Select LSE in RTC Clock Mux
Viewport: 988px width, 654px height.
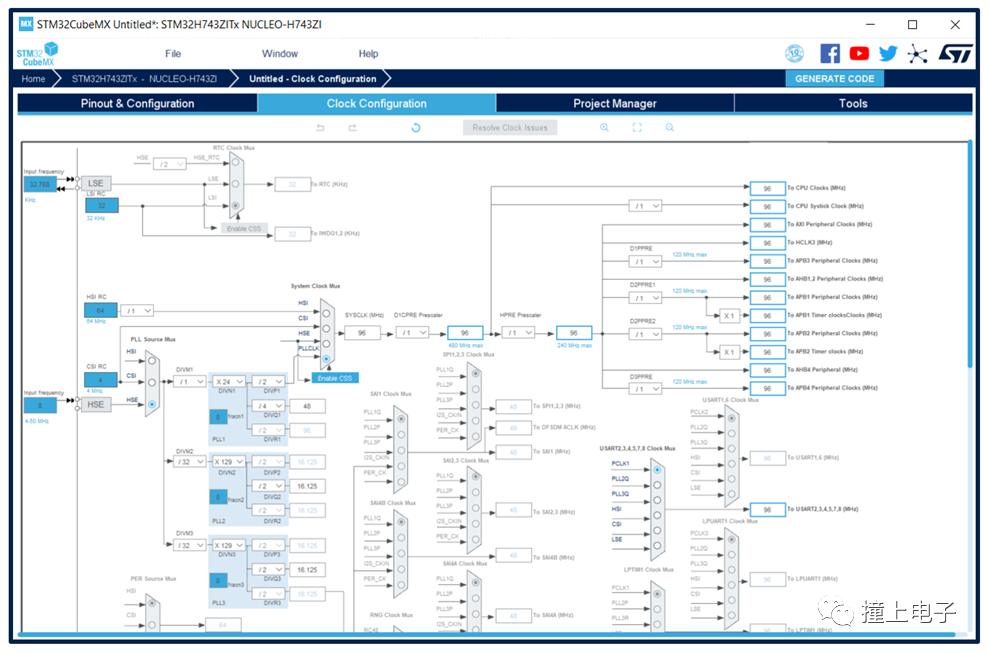pos(236,184)
